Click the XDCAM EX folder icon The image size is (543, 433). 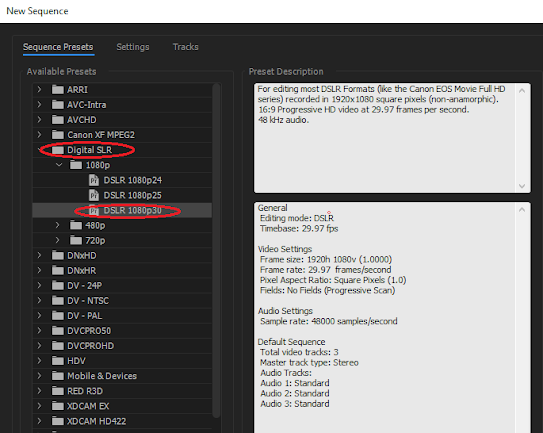click(58, 406)
